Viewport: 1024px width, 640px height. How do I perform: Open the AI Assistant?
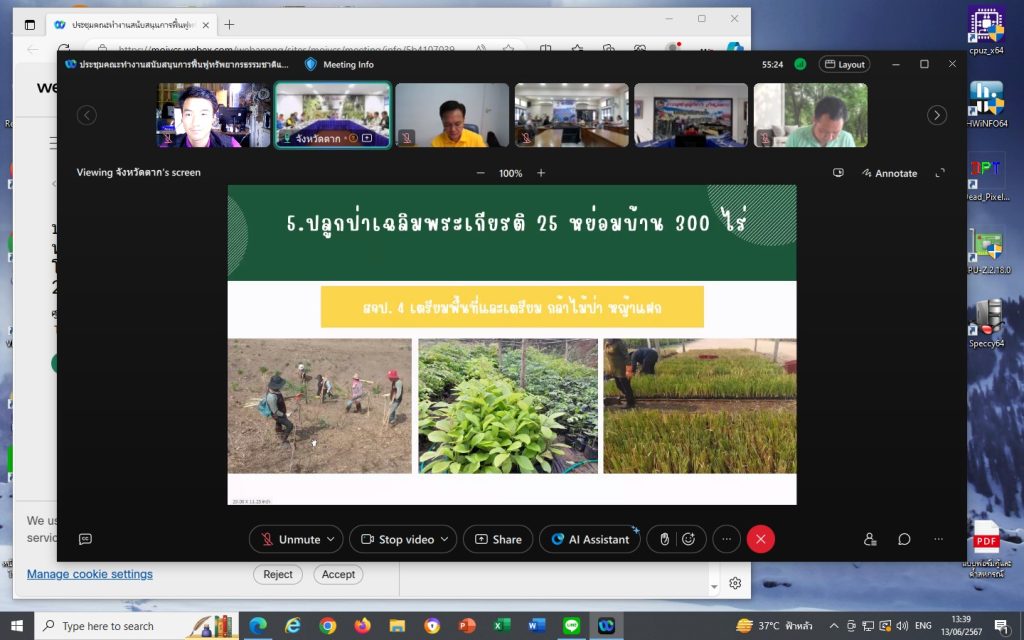point(590,539)
